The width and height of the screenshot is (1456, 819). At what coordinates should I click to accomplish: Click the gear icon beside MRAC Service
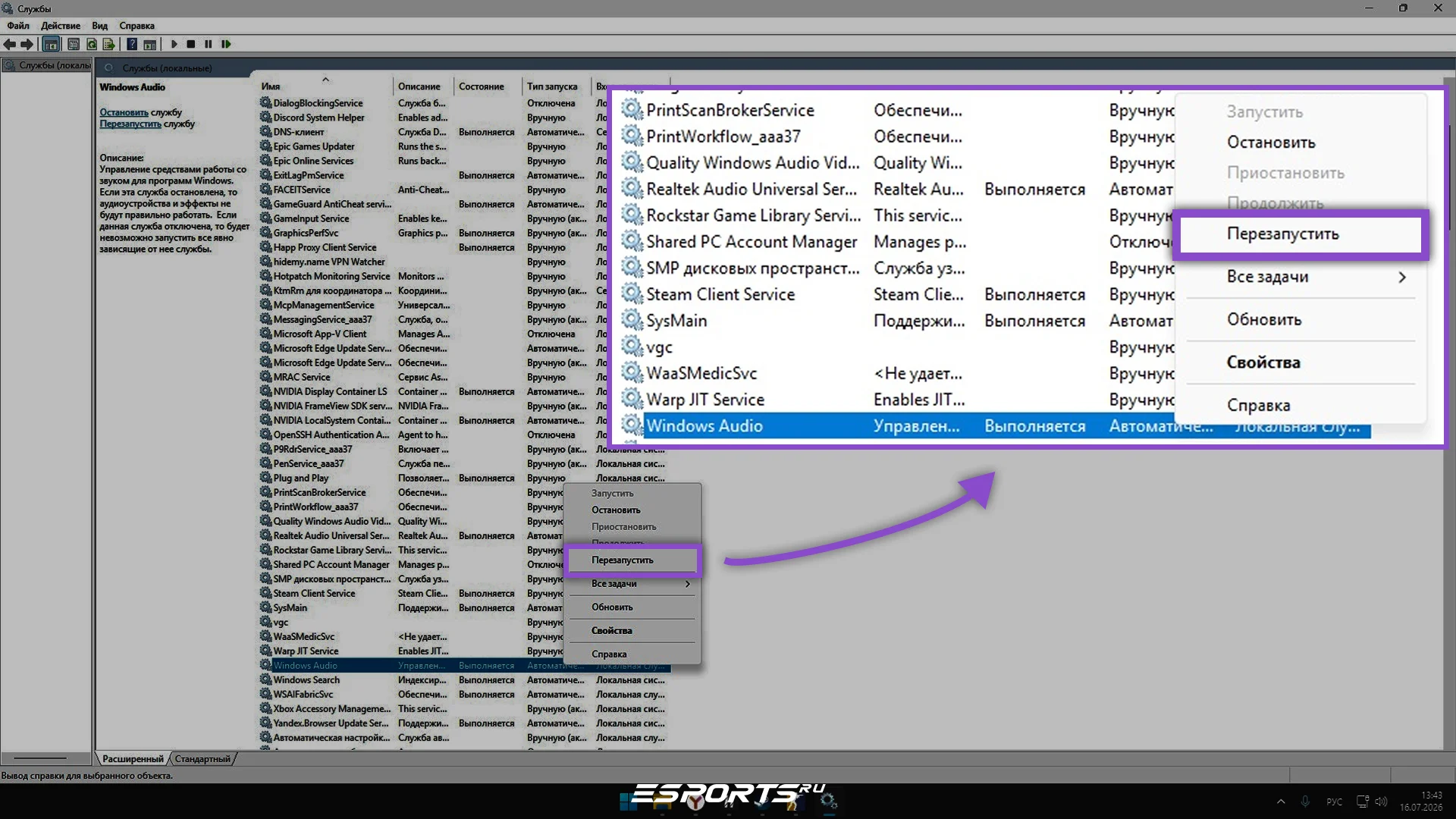pyautogui.click(x=265, y=377)
